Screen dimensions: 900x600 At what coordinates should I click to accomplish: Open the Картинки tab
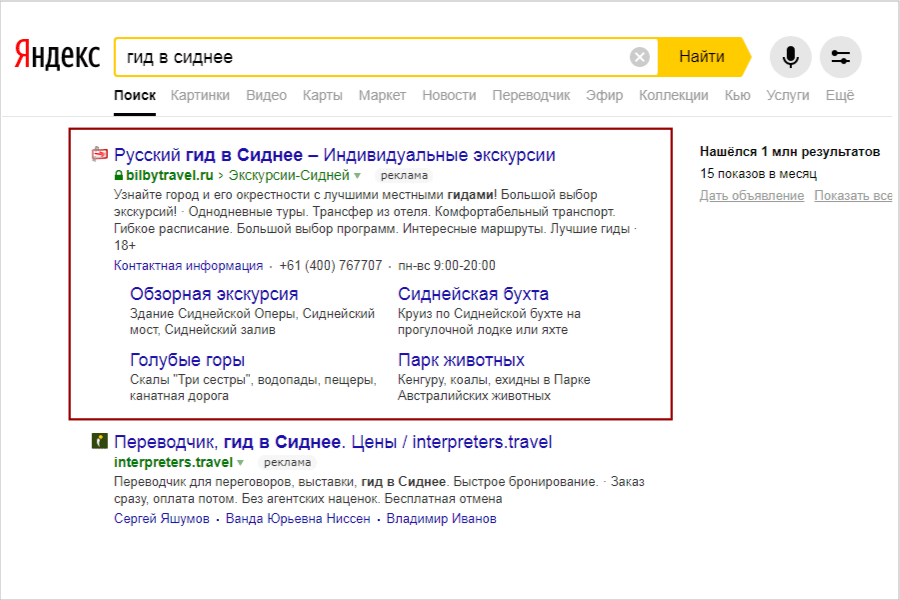click(200, 95)
